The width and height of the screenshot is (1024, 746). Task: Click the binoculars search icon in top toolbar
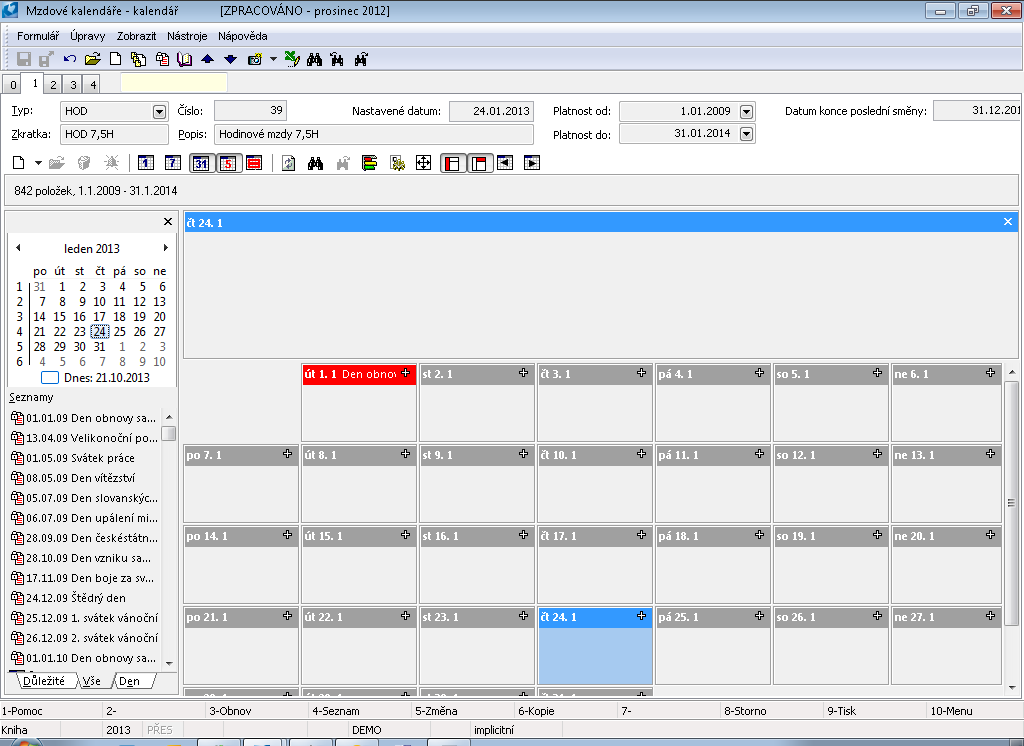[x=314, y=59]
